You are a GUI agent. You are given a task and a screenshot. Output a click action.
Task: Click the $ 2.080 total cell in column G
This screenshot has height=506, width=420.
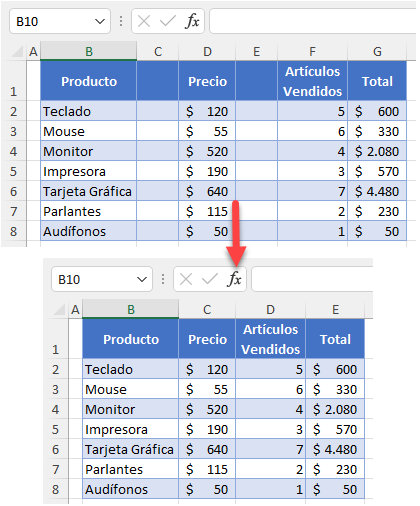point(377,151)
